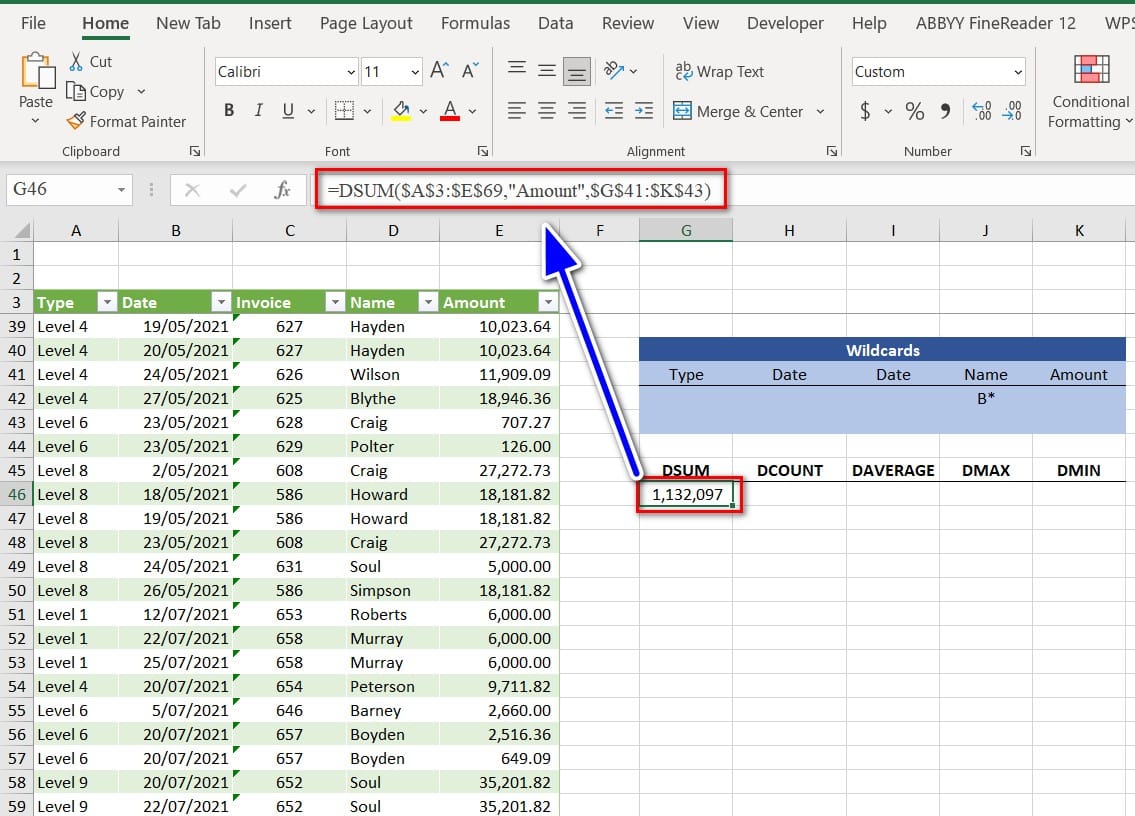Click the Cut scissors icon
Screen dimensions: 1135x816
tap(76, 62)
